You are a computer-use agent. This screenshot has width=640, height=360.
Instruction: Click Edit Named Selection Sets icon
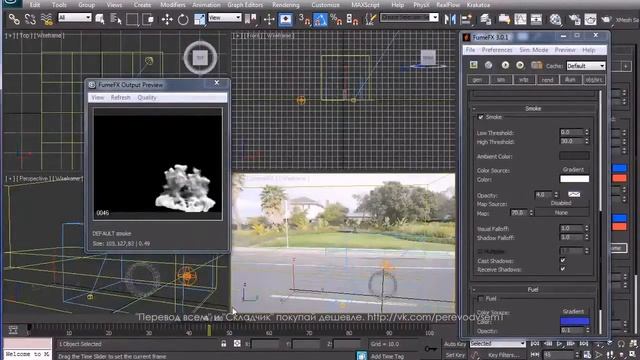pos(370,19)
